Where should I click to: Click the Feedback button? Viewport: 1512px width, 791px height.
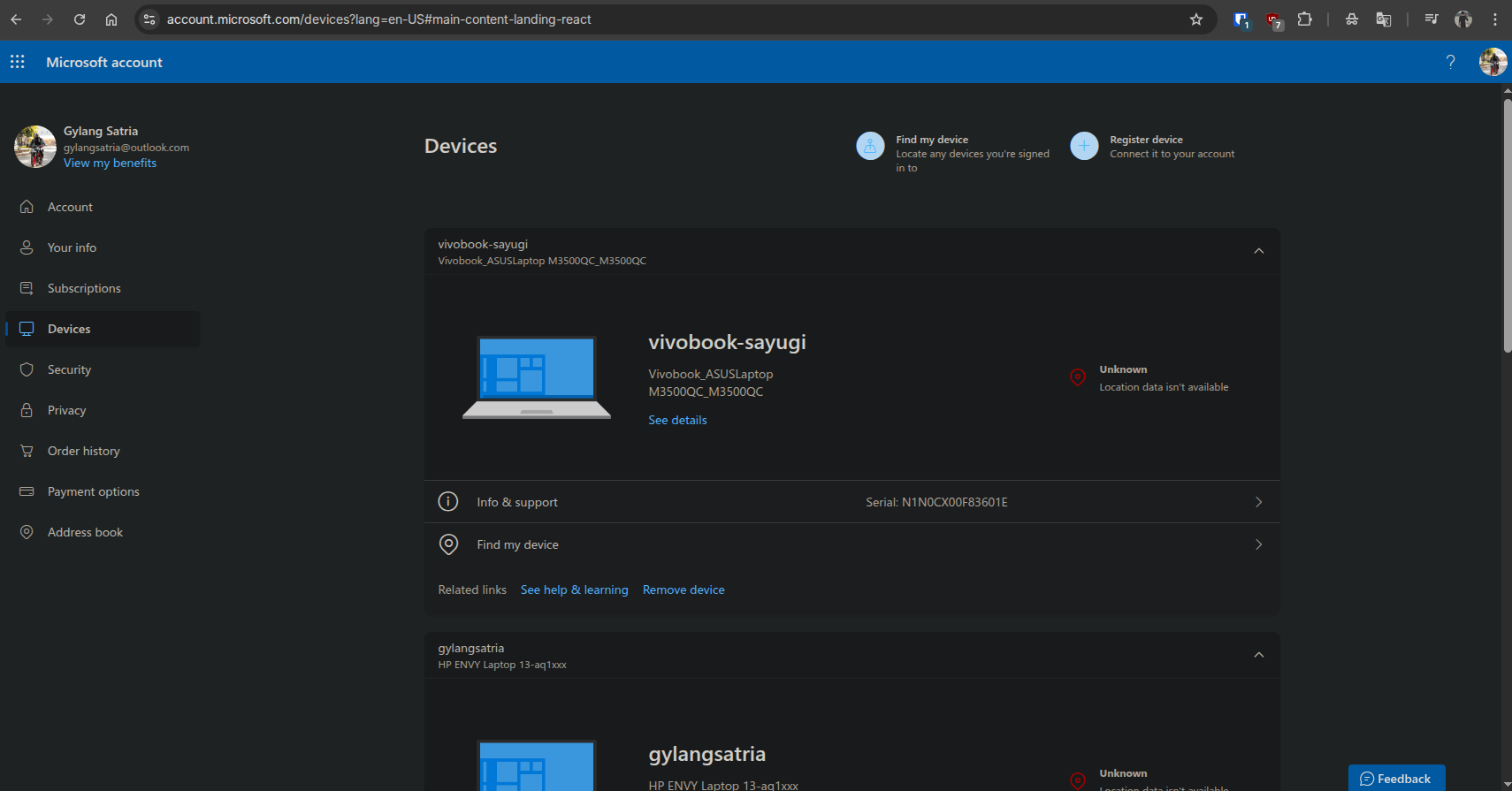pyautogui.click(x=1396, y=778)
